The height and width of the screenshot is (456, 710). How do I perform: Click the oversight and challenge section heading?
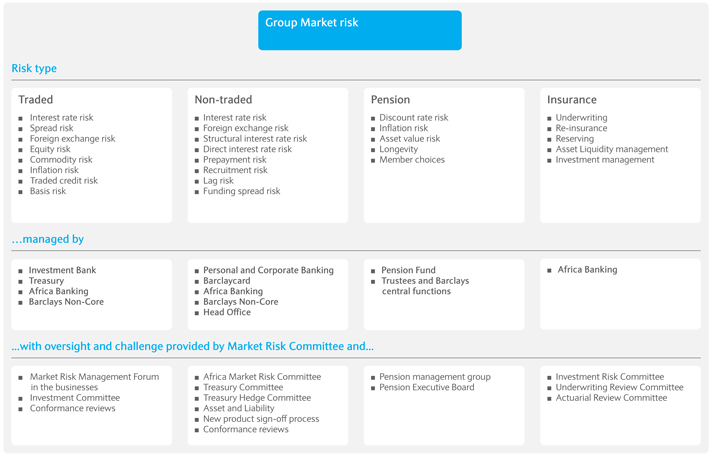(x=192, y=346)
